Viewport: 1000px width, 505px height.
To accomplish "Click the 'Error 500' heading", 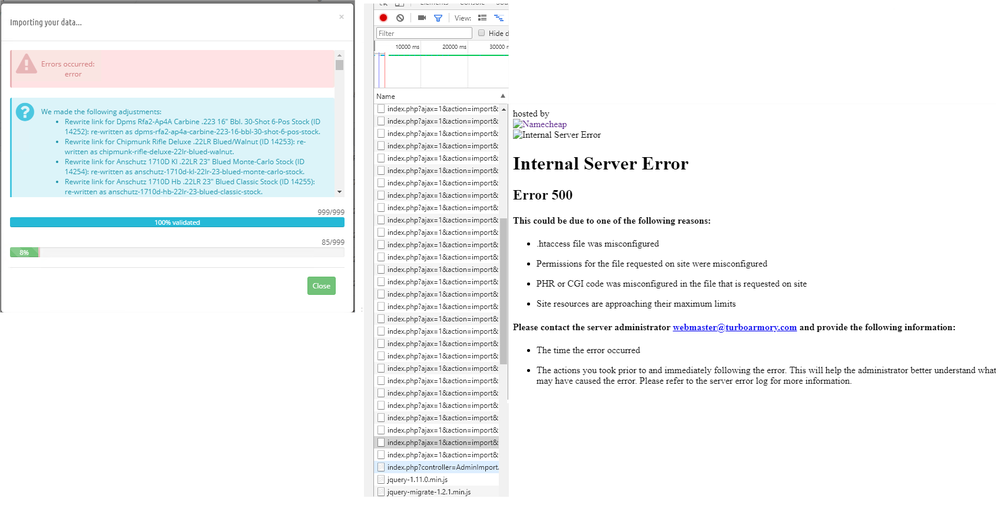I will [543, 195].
